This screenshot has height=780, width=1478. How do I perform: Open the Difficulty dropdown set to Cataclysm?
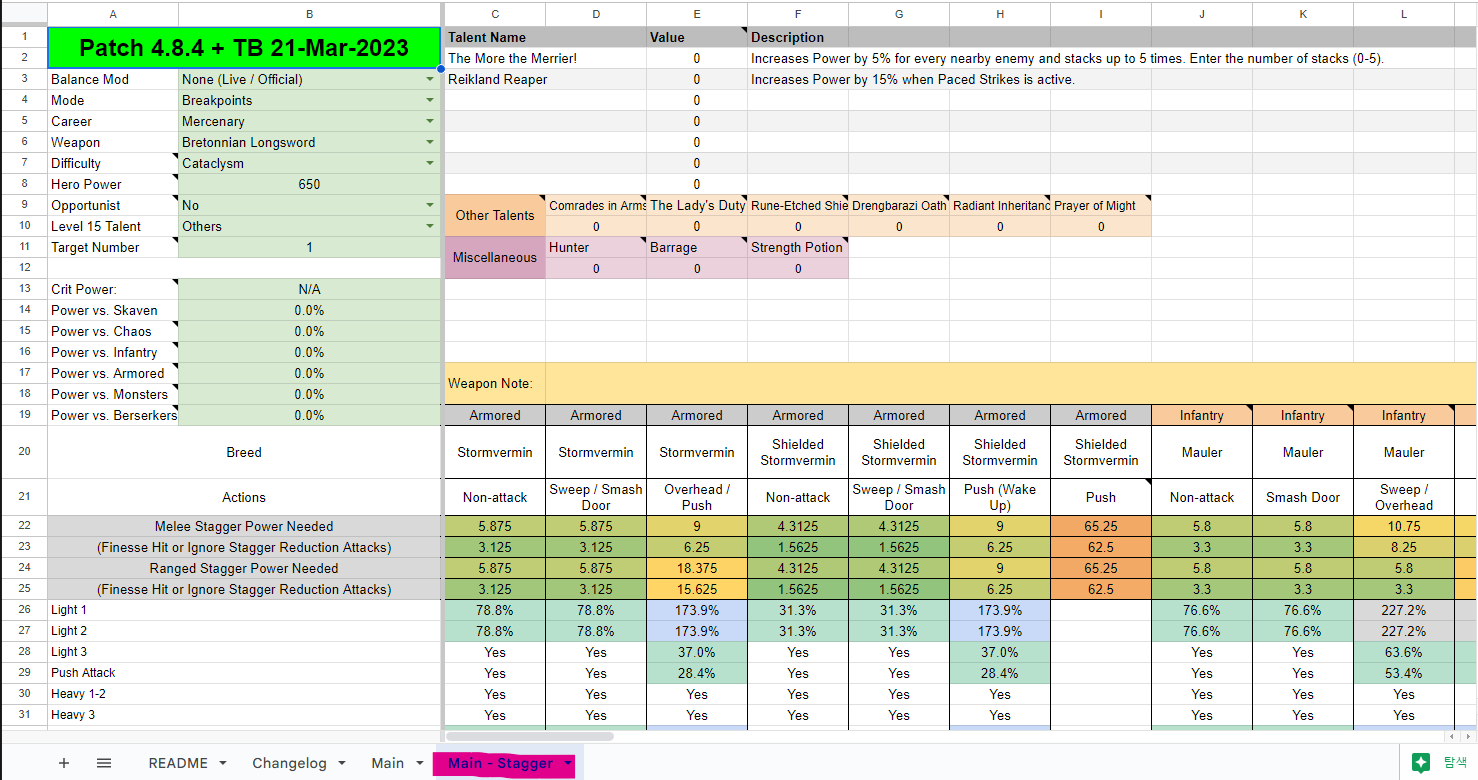point(430,163)
